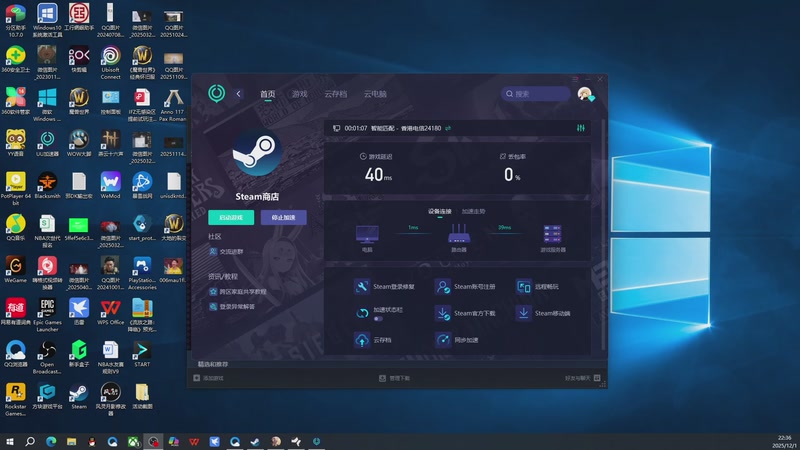Viewport: 800px width, 450px height.
Task: Open the Windows Start menu
Action: pos(9,441)
